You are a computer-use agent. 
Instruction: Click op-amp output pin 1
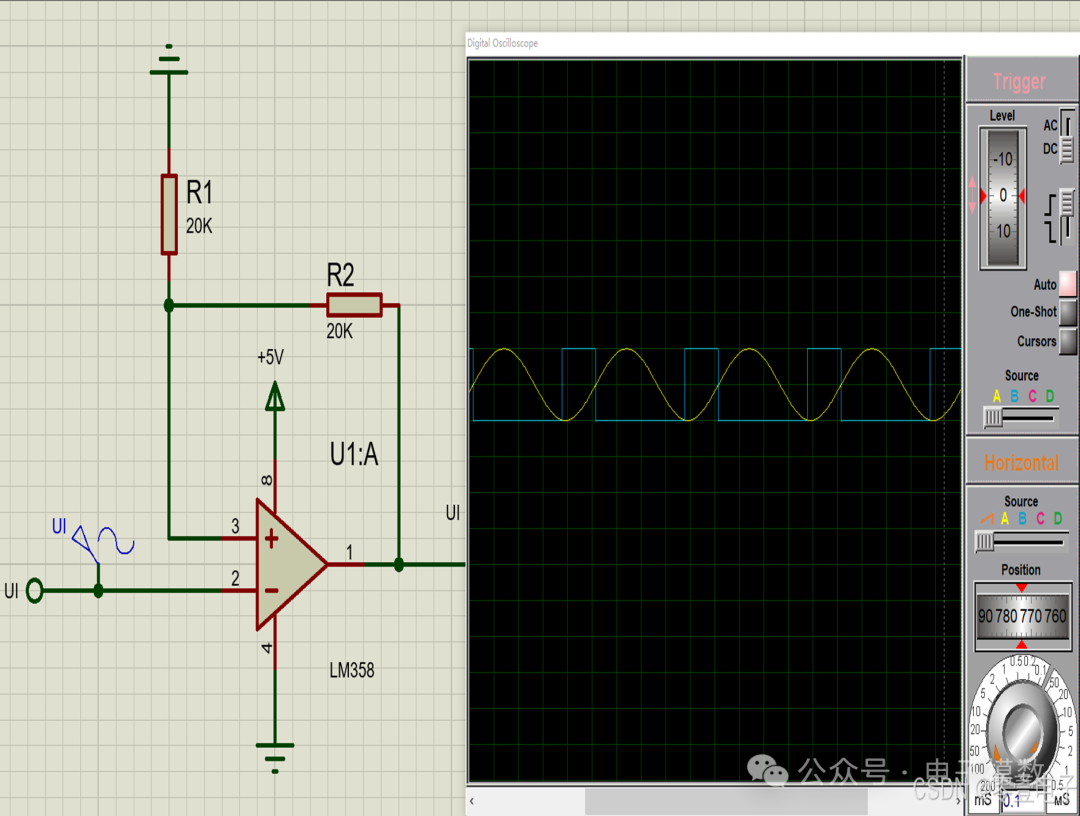tap(346, 564)
